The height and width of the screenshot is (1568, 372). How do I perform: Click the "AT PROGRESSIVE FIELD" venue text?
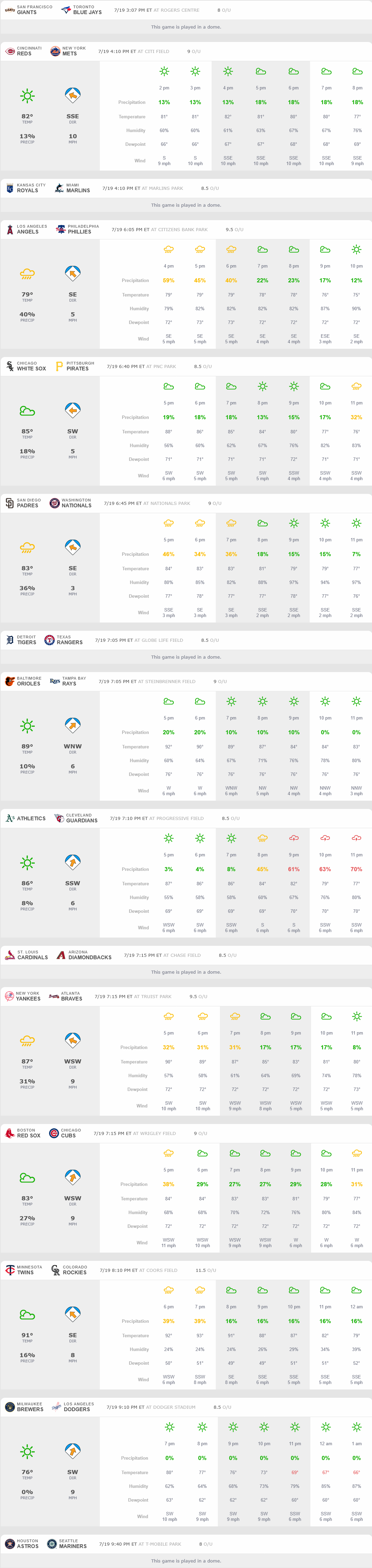coord(177,819)
